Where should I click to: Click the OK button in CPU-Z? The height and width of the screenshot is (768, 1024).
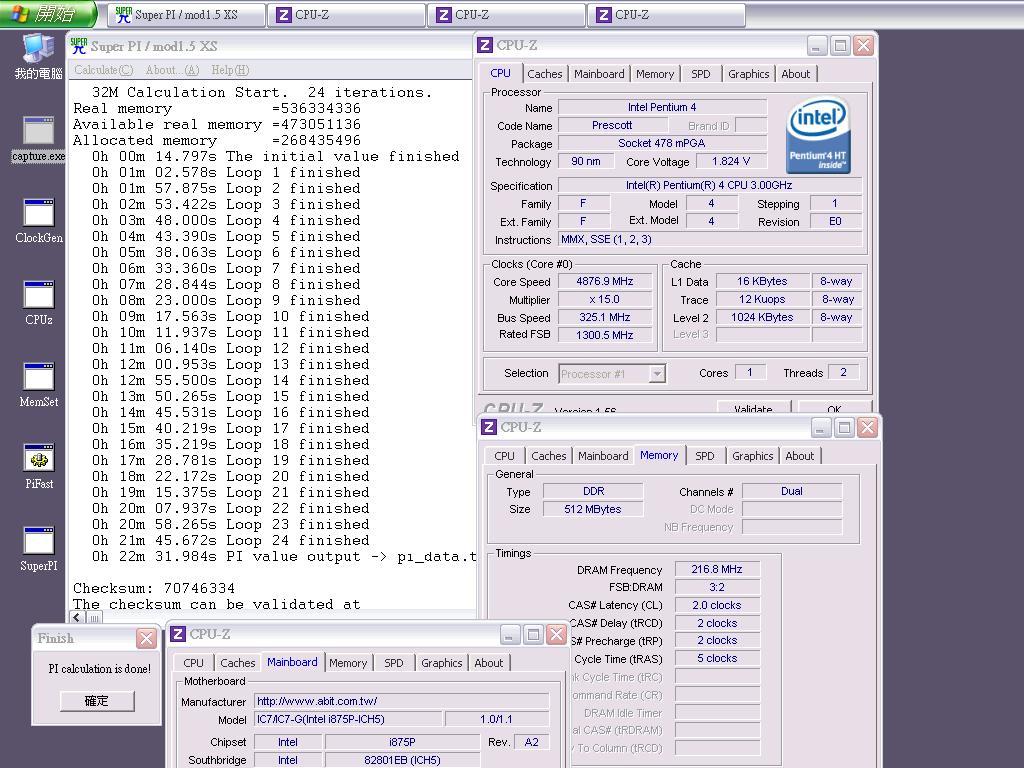tap(834, 409)
